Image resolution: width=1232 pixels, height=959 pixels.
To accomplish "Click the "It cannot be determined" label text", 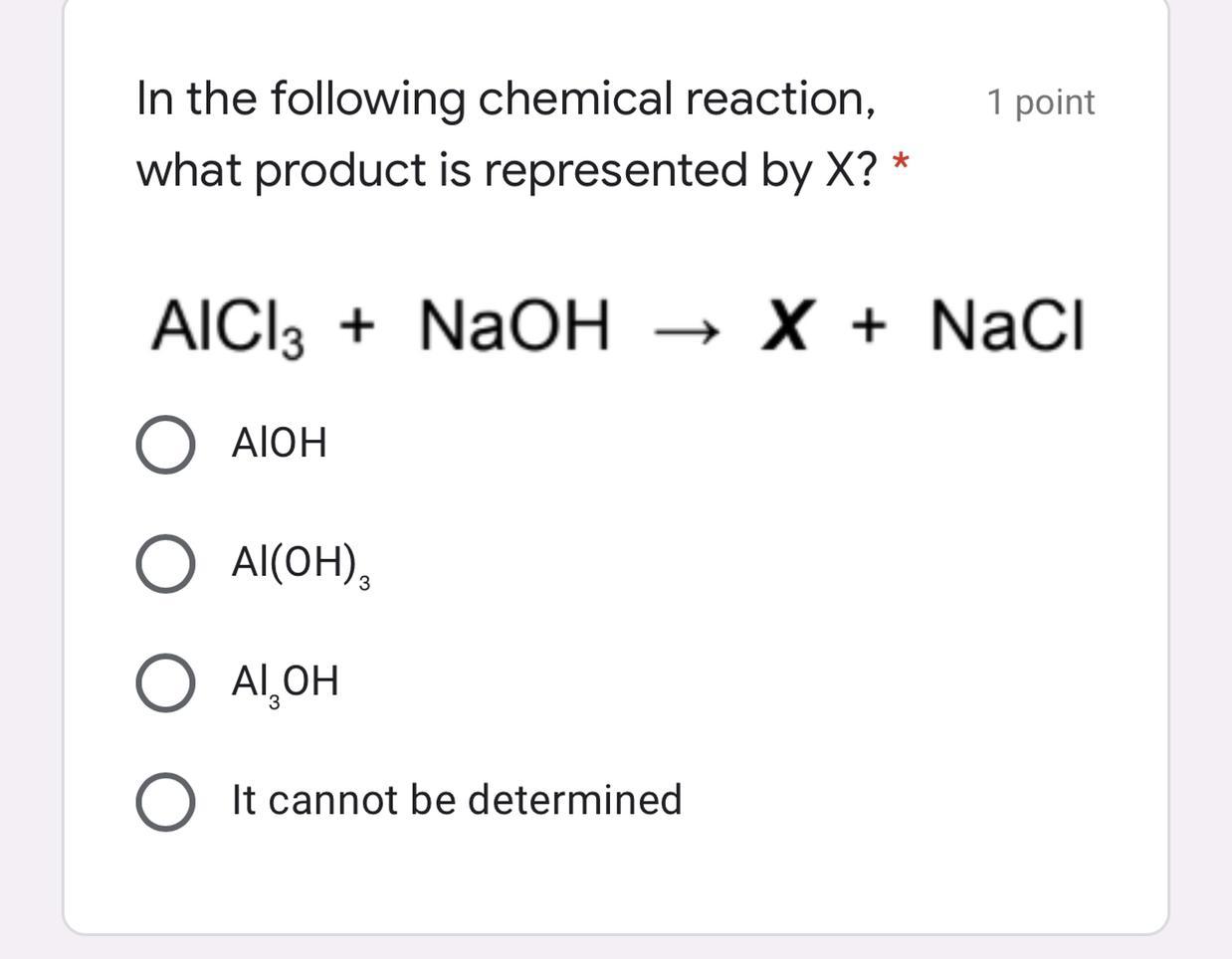I will (x=457, y=800).
